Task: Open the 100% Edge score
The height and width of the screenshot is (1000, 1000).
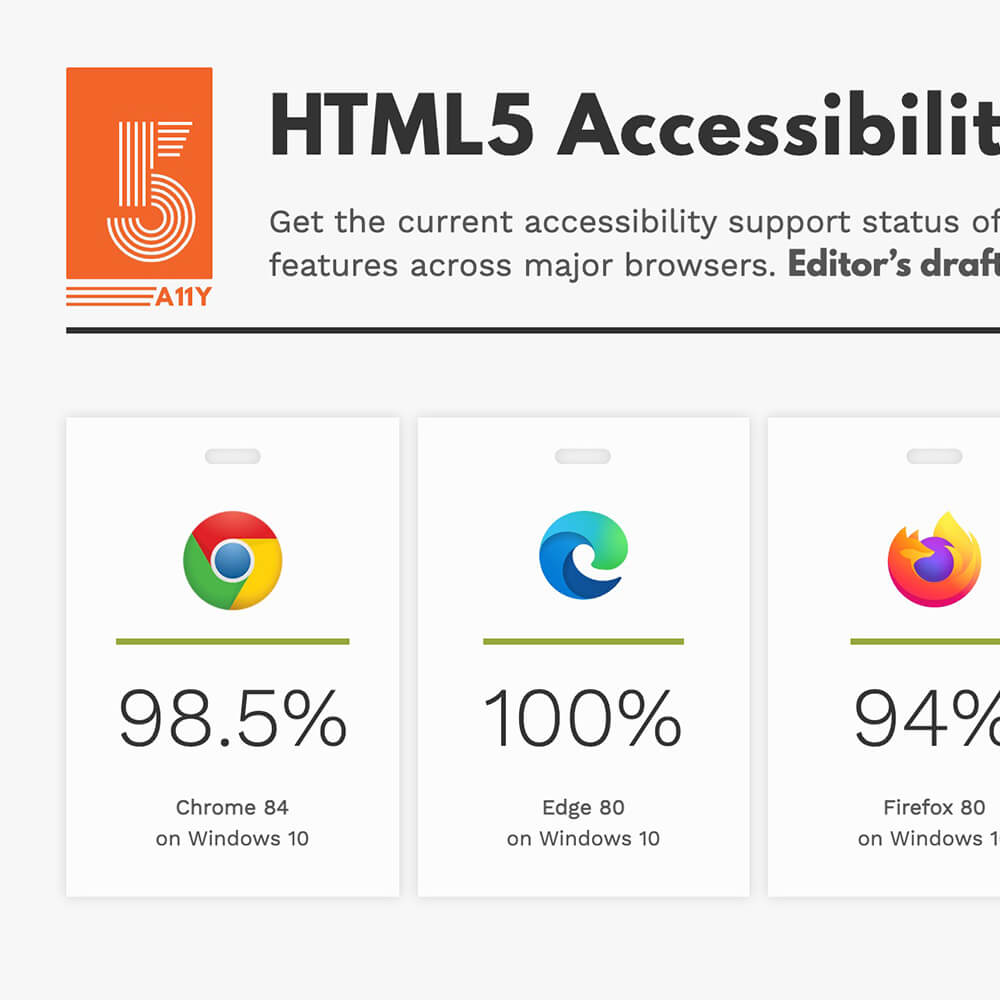Action: click(x=583, y=718)
